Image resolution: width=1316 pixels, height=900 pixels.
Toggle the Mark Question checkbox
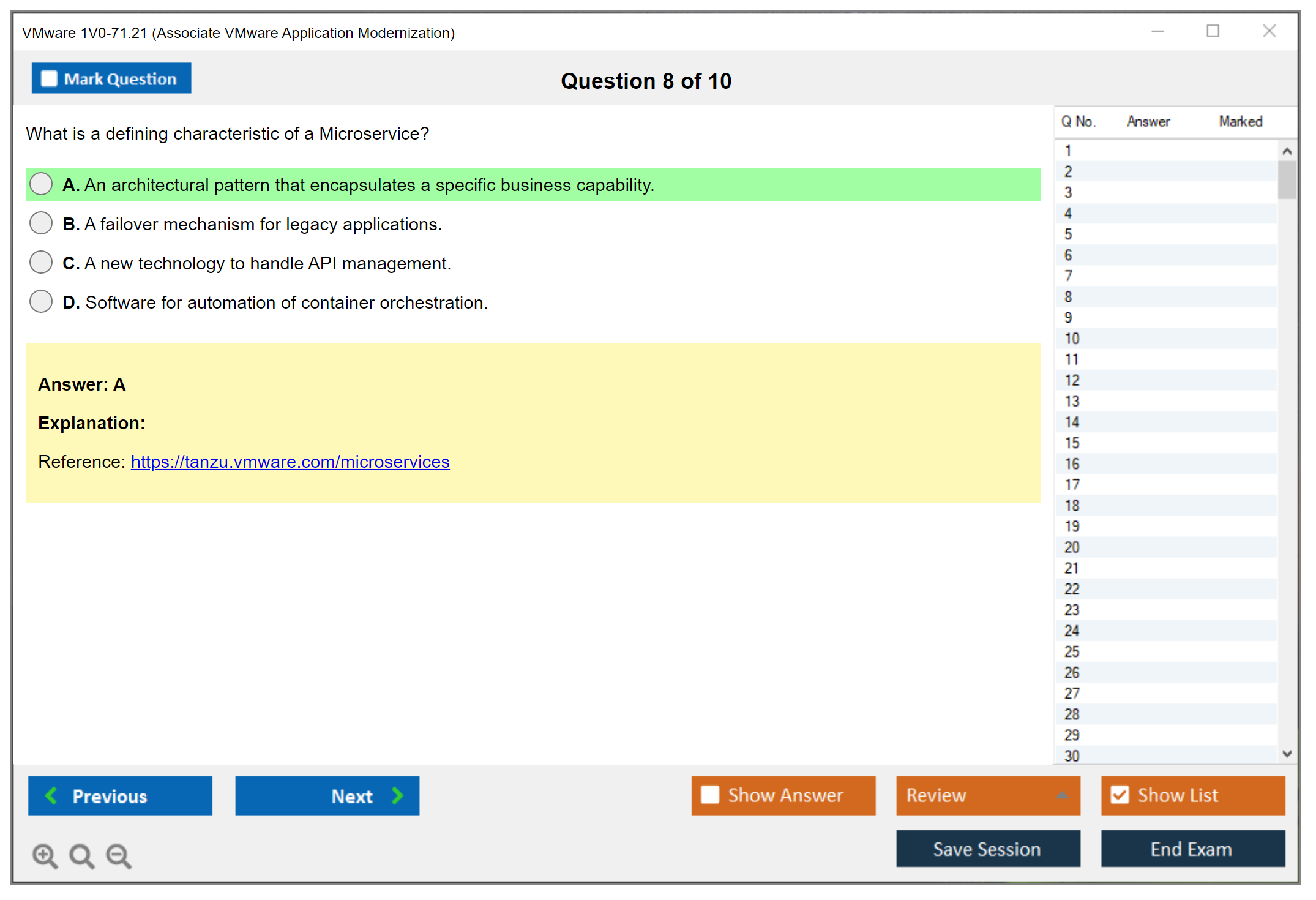coord(49,79)
